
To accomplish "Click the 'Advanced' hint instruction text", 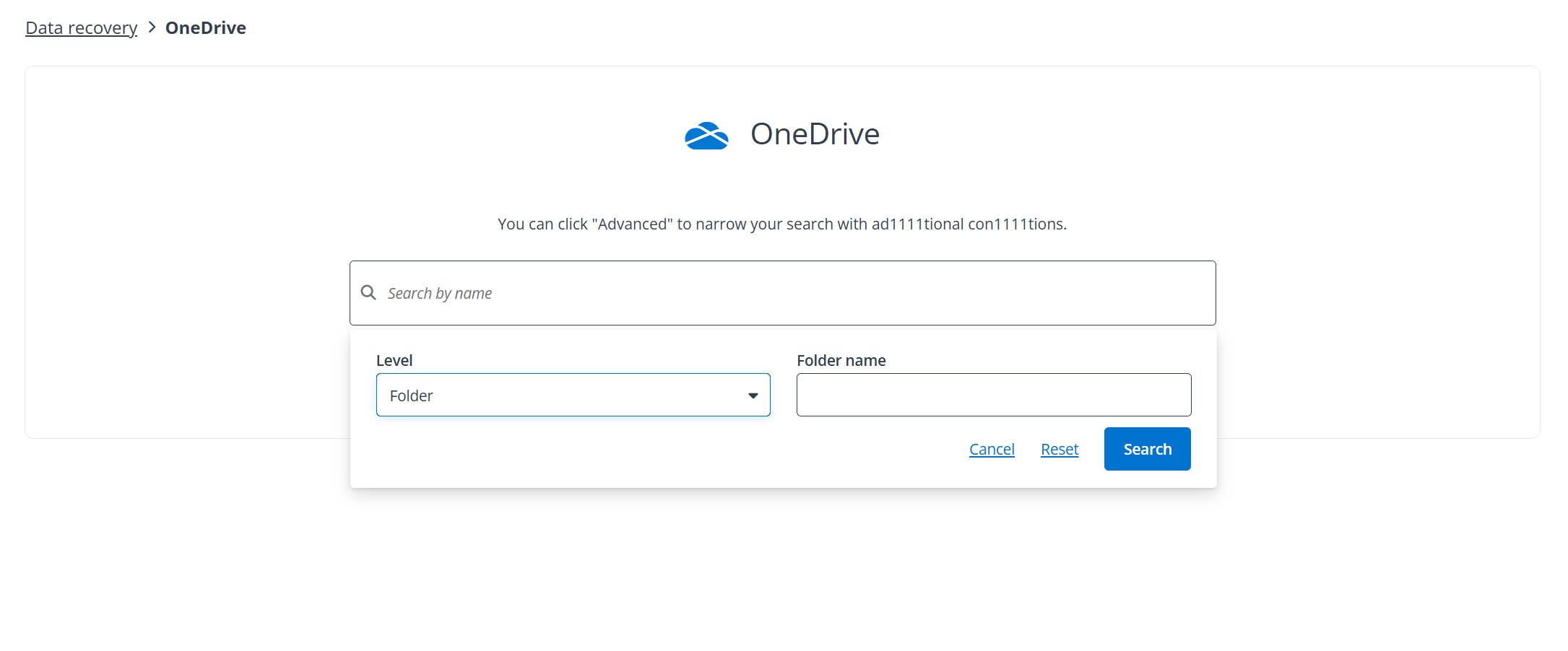I will click(781, 224).
